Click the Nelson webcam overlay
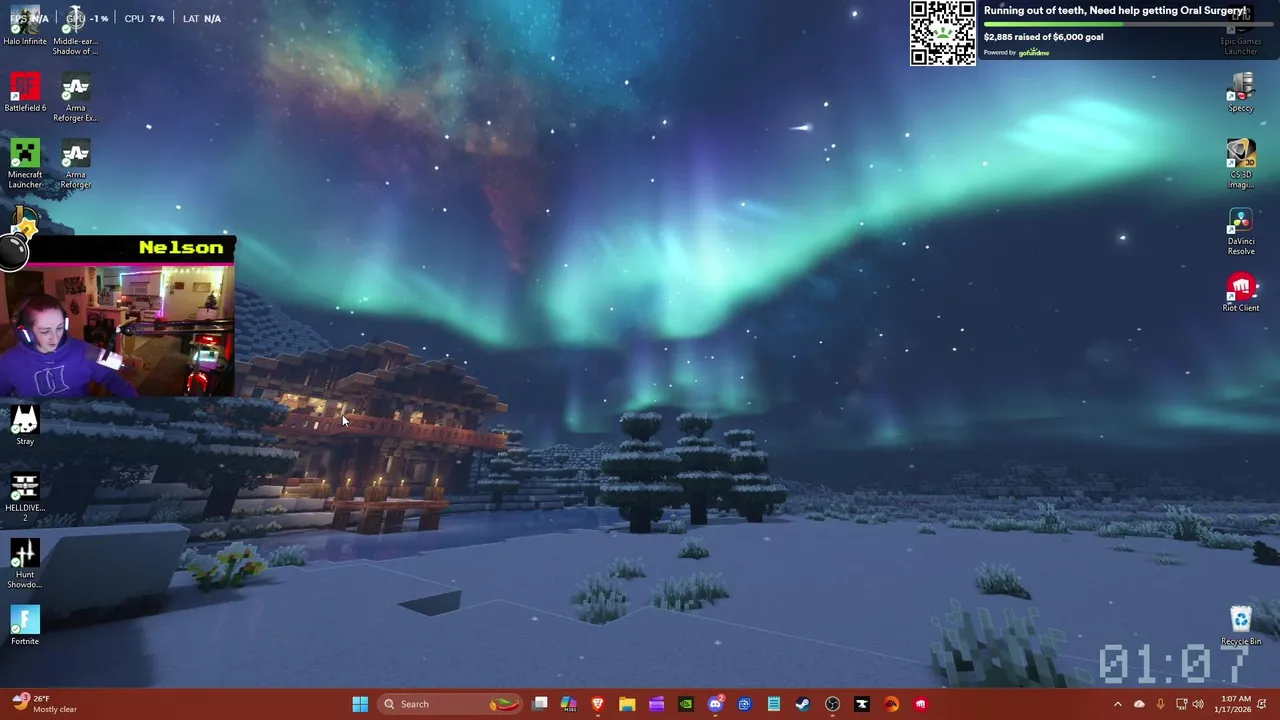The width and height of the screenshot is (1280, 720). coord(118,317)
